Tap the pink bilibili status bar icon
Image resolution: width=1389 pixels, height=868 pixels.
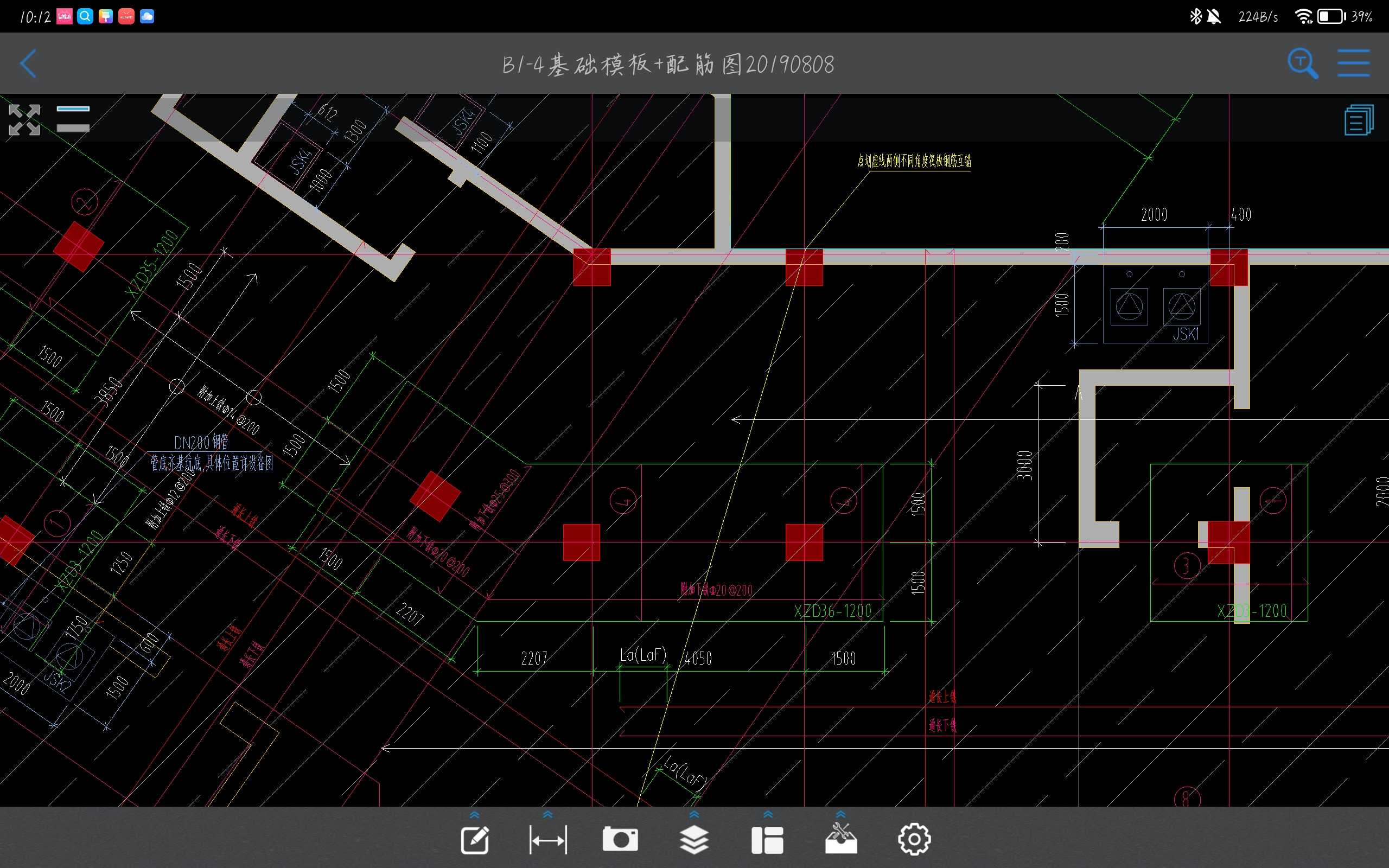point(64,16)
